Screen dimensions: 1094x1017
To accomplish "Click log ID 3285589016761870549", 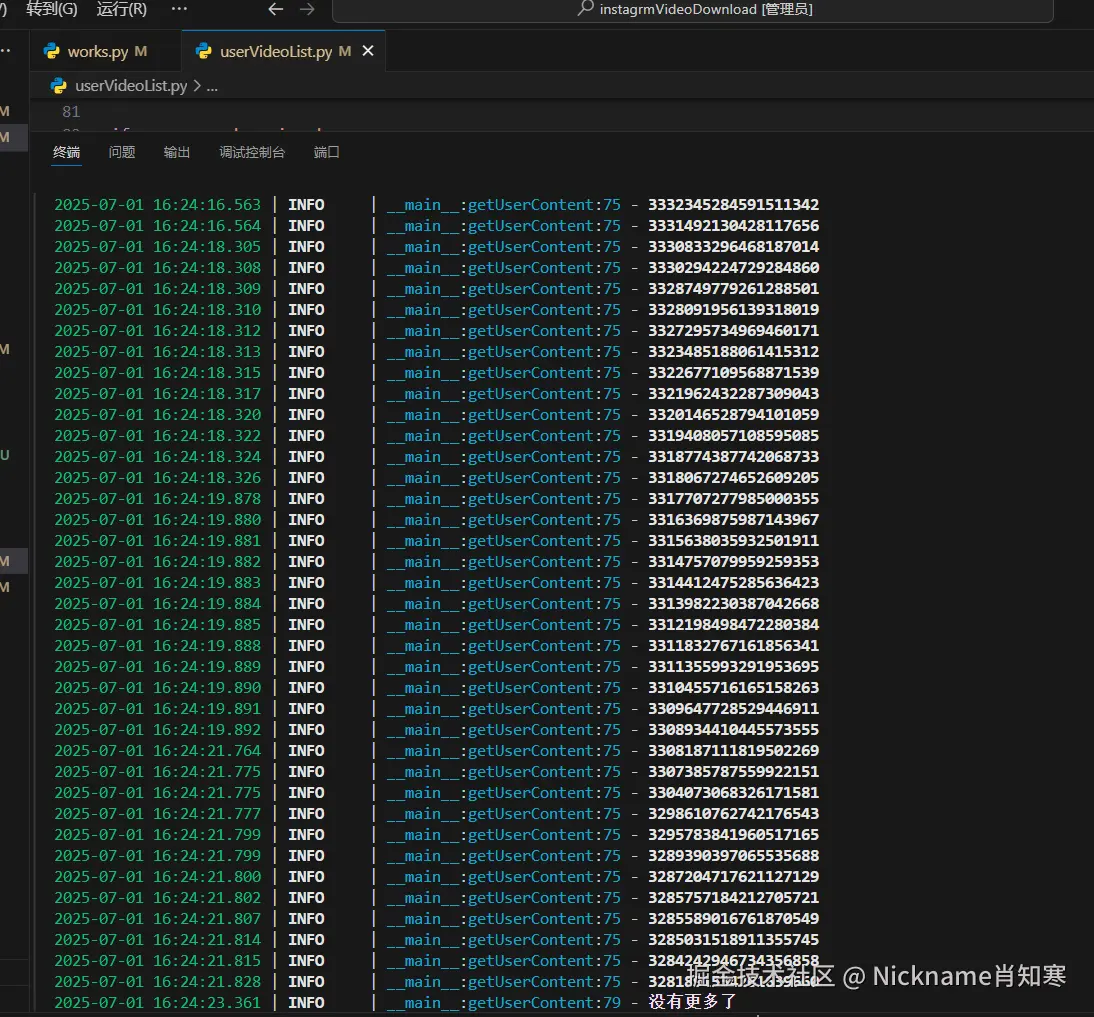I will coord(733,919).
